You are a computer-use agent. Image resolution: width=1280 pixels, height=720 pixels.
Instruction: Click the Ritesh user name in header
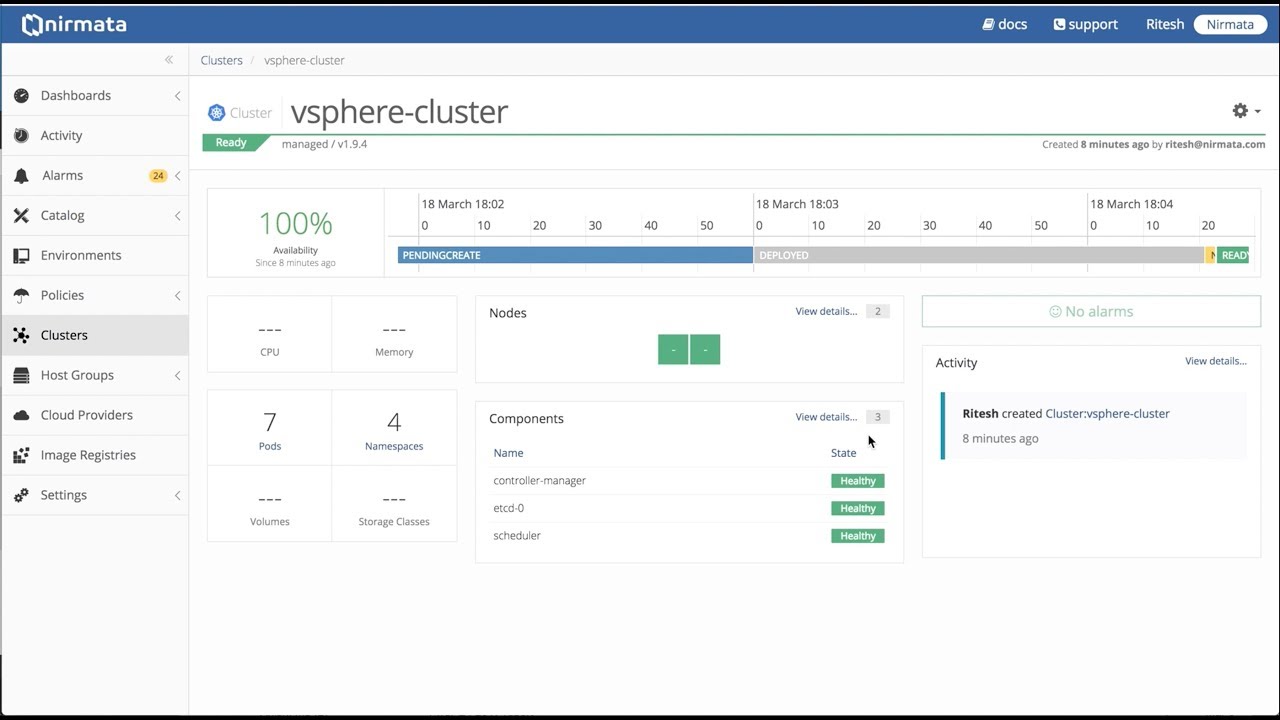click(1165, 24)
